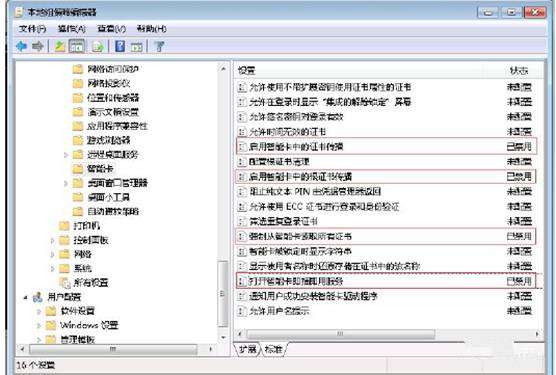Click the policy icon beside 允许用户名提示
The height and width of the screenshot is (375, 556).
[x=241, y=311]
